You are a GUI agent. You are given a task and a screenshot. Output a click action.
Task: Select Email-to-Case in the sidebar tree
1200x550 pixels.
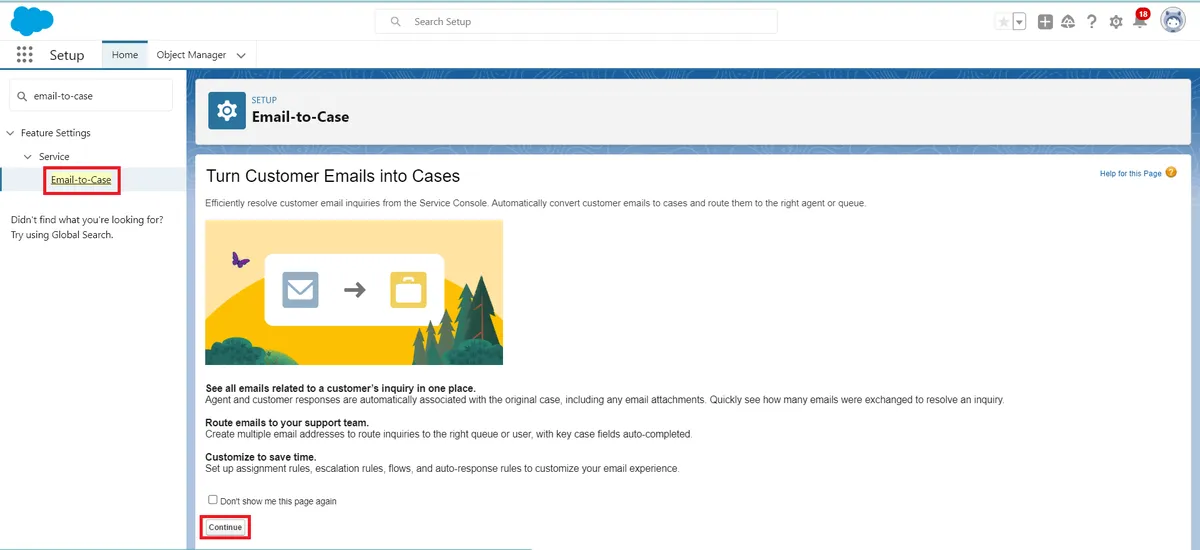pos(81,180)
